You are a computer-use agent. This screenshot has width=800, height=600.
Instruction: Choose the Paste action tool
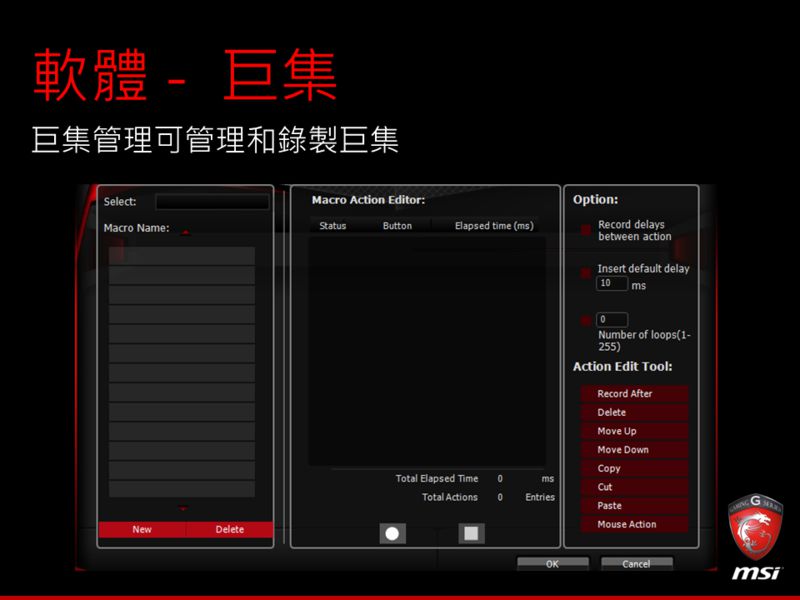coord(634,506)
